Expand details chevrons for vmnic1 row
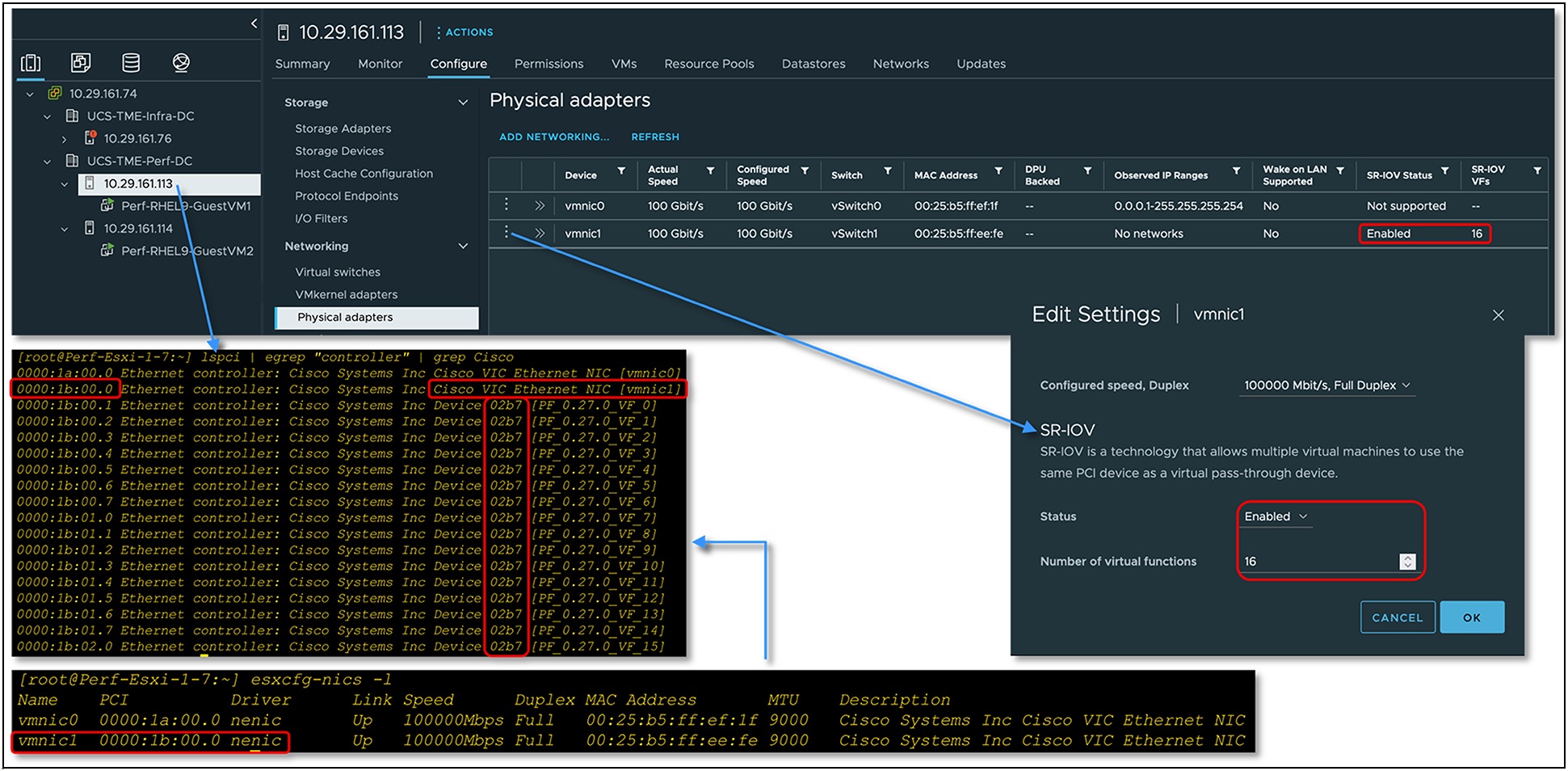Screen dimensions: 1568x771 pos(540,234)
